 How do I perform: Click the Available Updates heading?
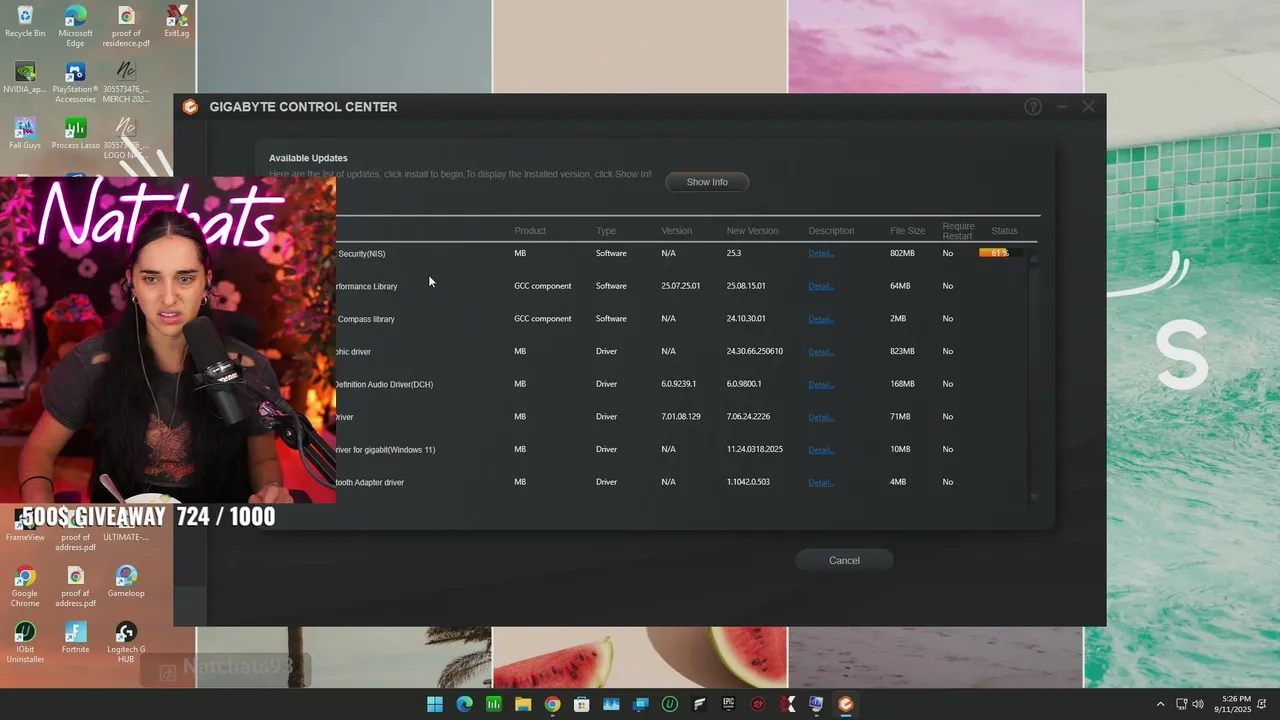click(x=308, y=158)
